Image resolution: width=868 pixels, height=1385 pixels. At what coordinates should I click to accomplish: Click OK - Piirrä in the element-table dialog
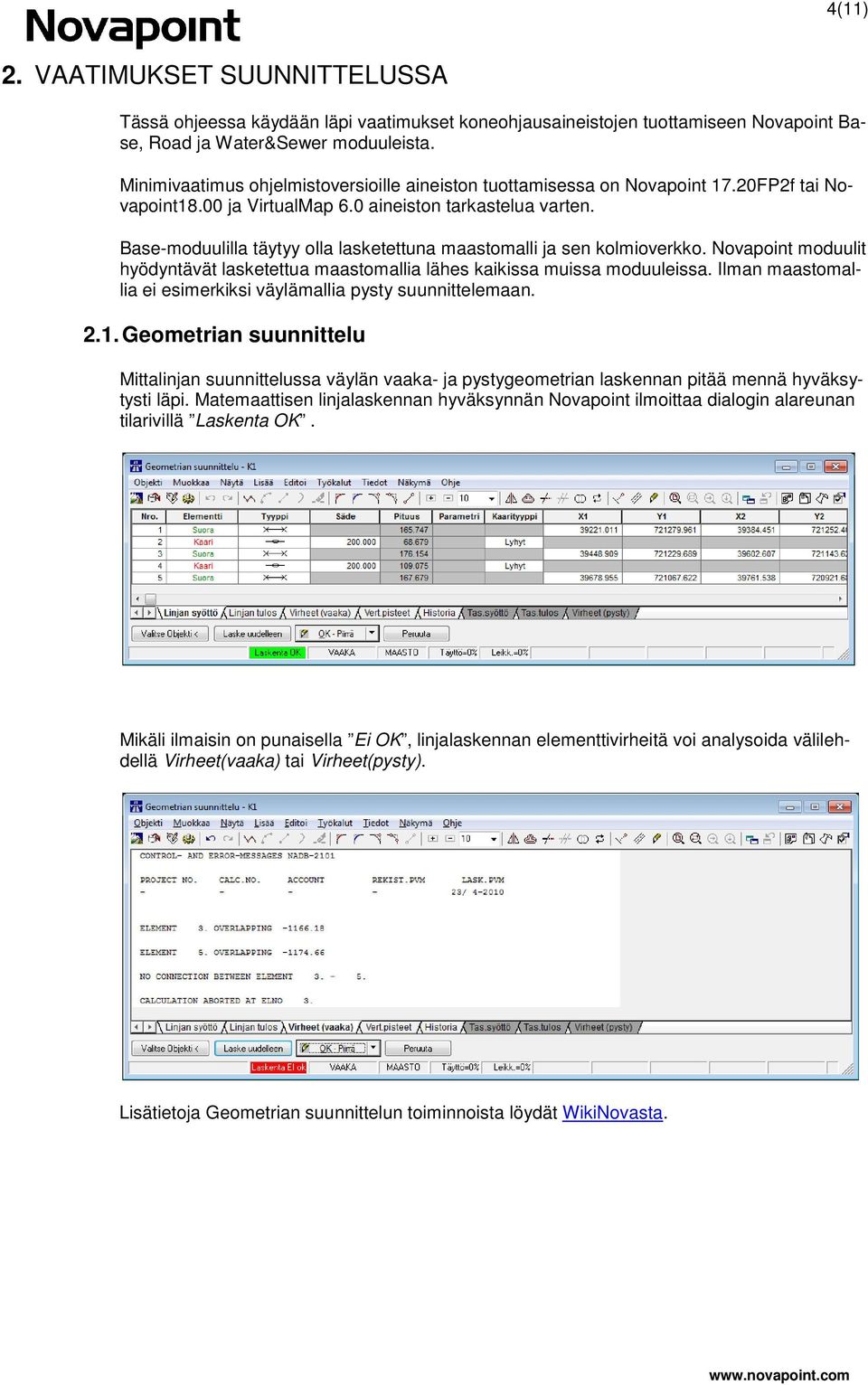(x=331, y=634)
